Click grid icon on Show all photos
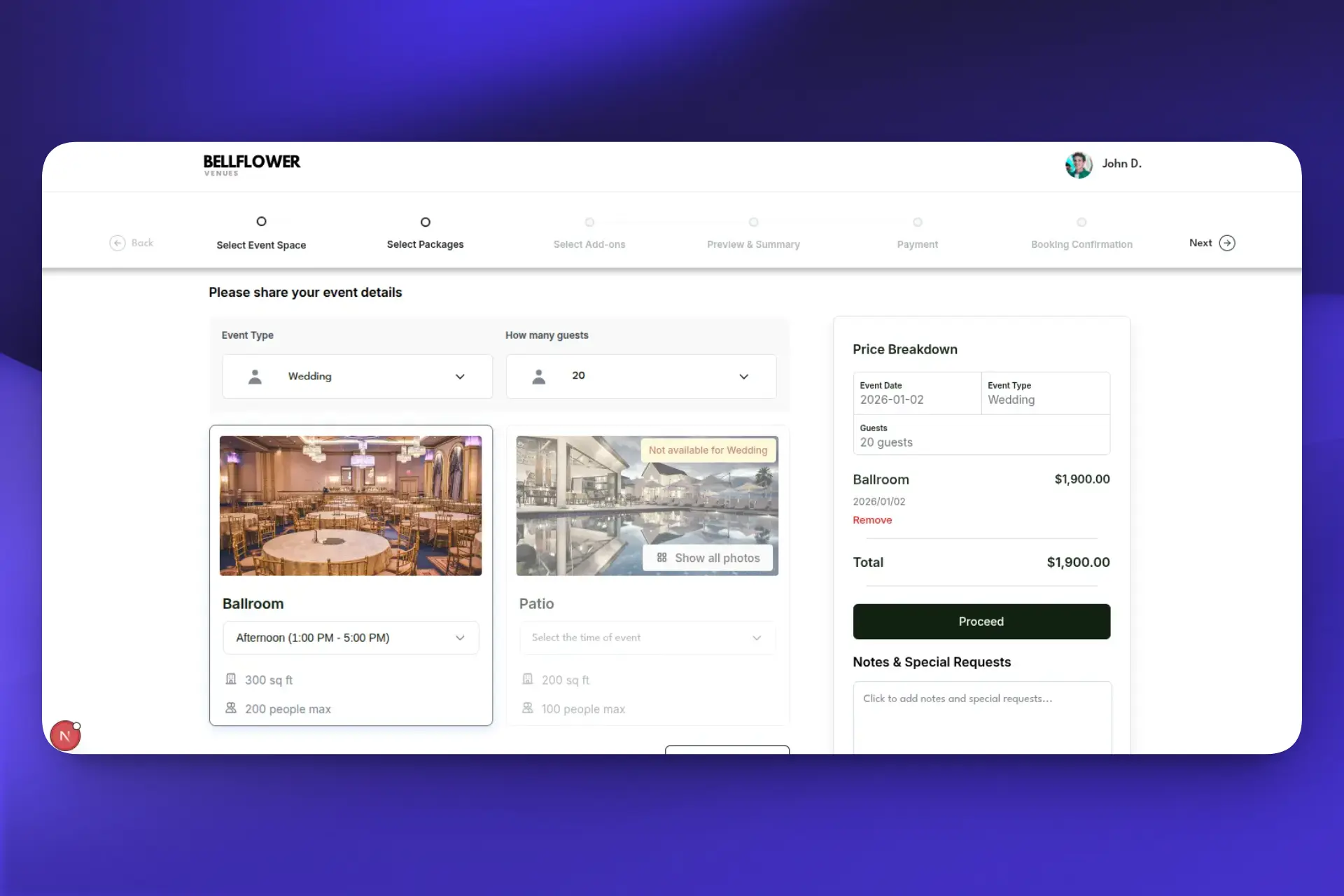 (x=661, y=558)
